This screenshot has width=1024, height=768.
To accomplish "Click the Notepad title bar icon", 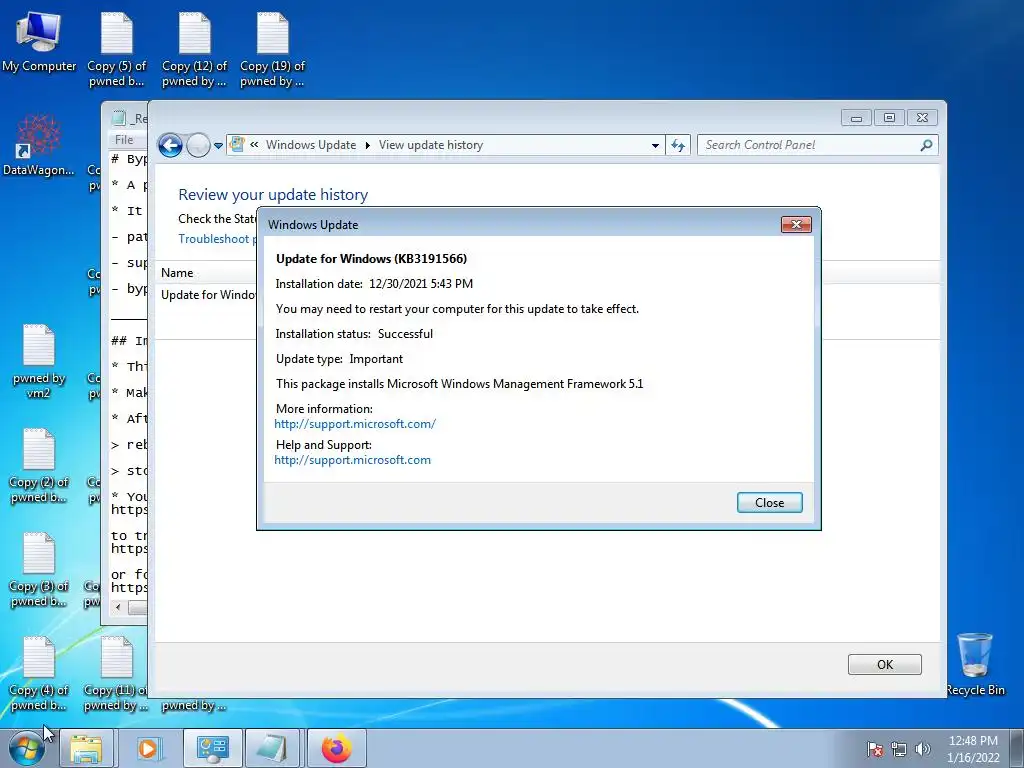I will [x=118, y=118].
